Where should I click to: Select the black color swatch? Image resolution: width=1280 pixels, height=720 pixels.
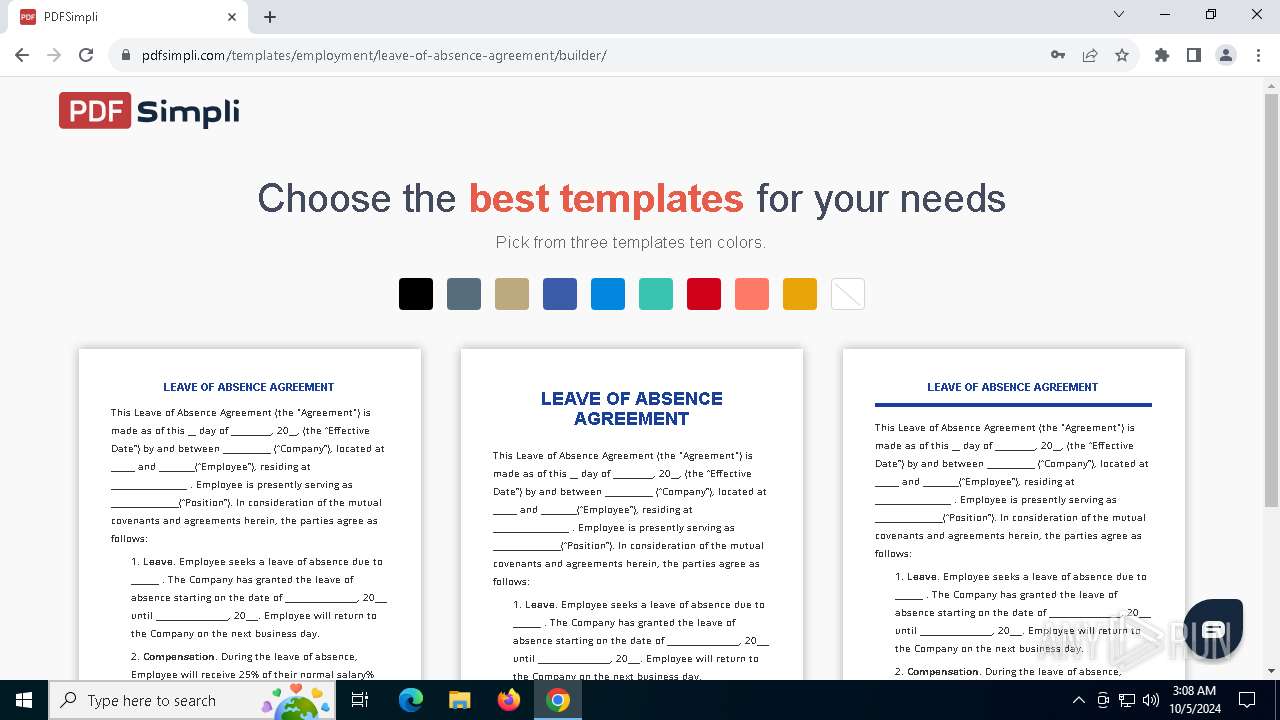[x=416, y=294]
